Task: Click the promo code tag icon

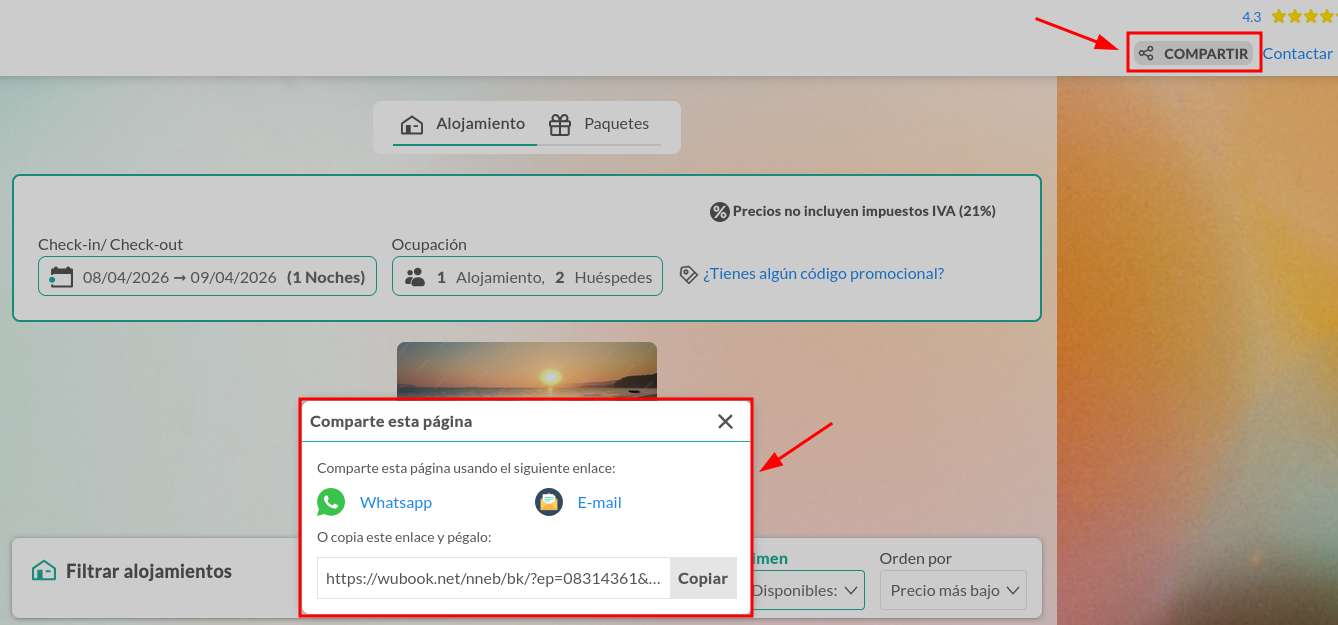Action: (x=688, y=274)
